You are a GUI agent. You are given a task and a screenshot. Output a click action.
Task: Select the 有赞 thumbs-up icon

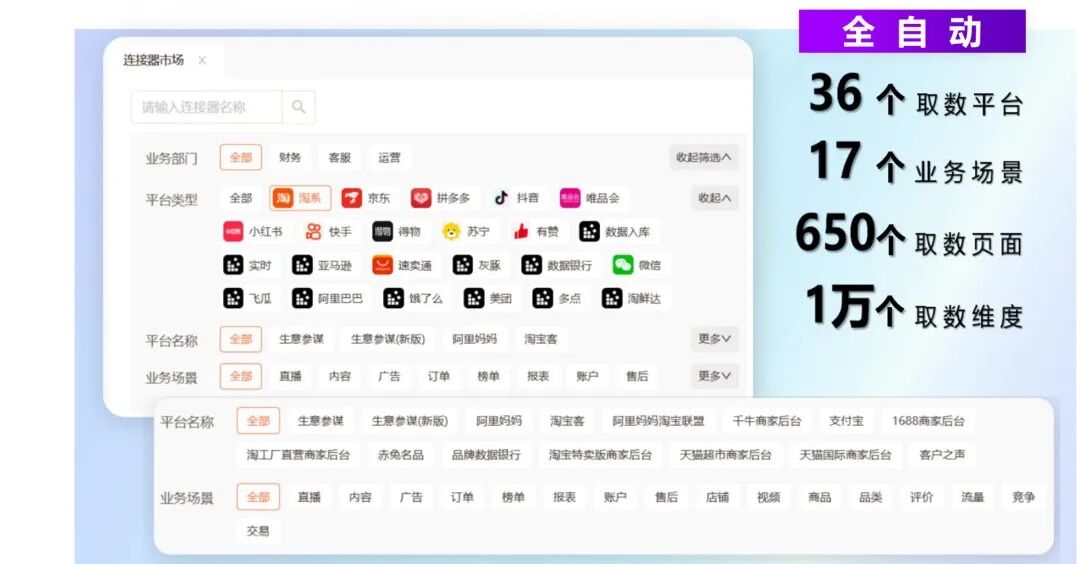point(521,232)
